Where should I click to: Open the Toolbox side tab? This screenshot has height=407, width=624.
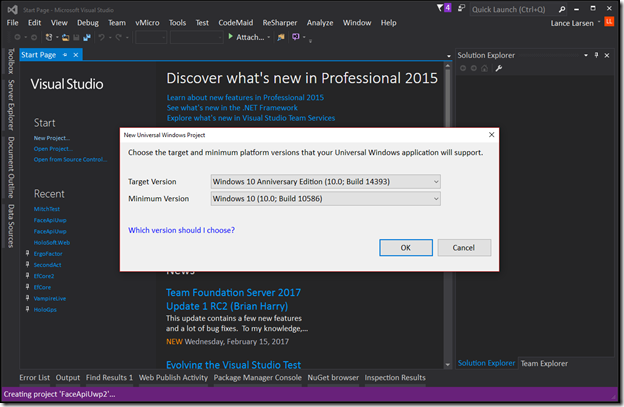11,61
